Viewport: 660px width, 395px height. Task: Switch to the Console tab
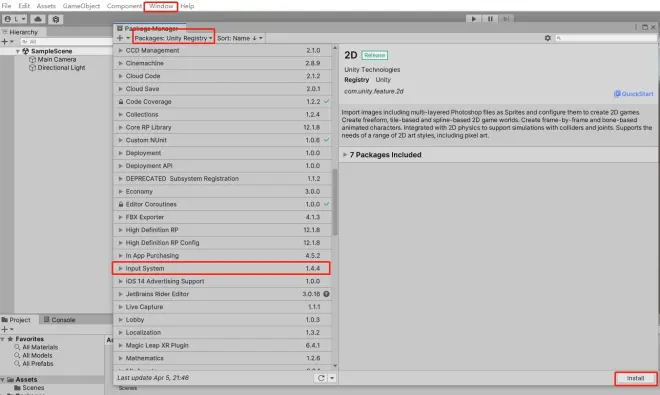[60, 320]
